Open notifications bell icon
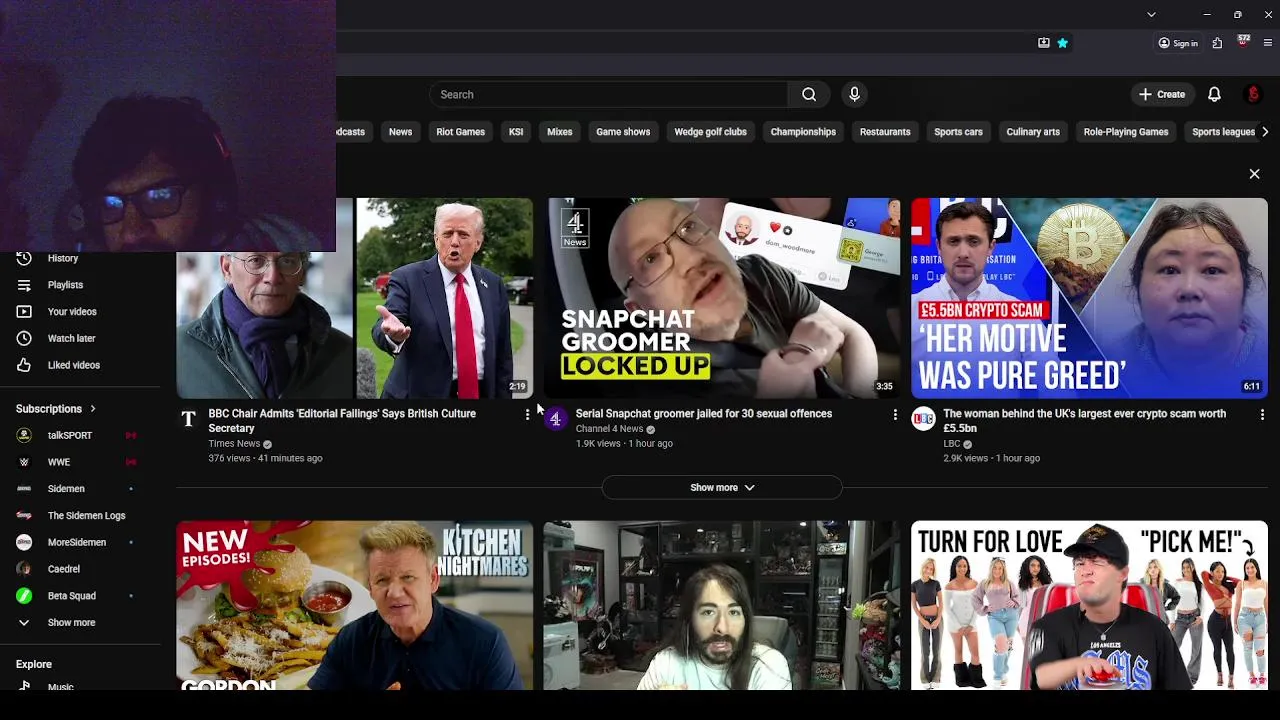Viewport: 1280px width, 720px height. 1214,94
